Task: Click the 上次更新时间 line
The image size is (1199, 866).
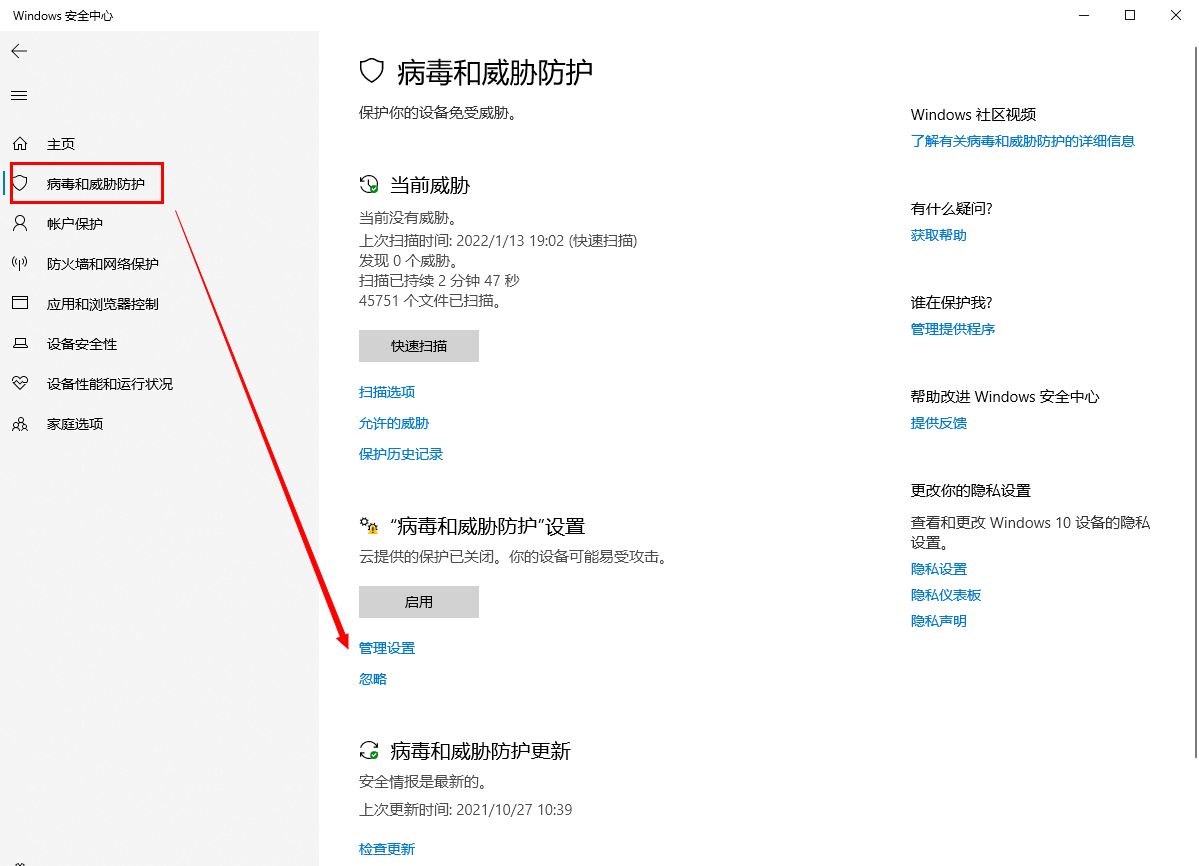Action: (465, 809)
